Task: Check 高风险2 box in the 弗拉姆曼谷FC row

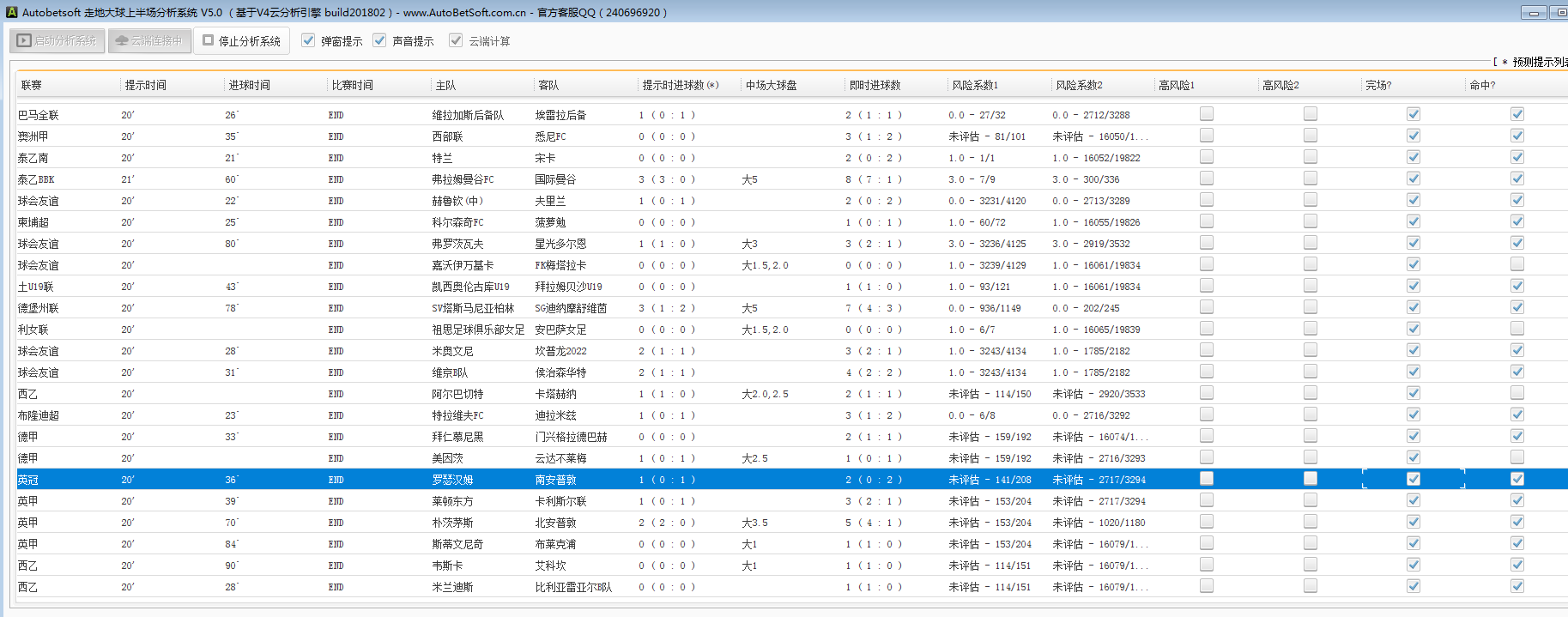Action: coord(1311,178)
